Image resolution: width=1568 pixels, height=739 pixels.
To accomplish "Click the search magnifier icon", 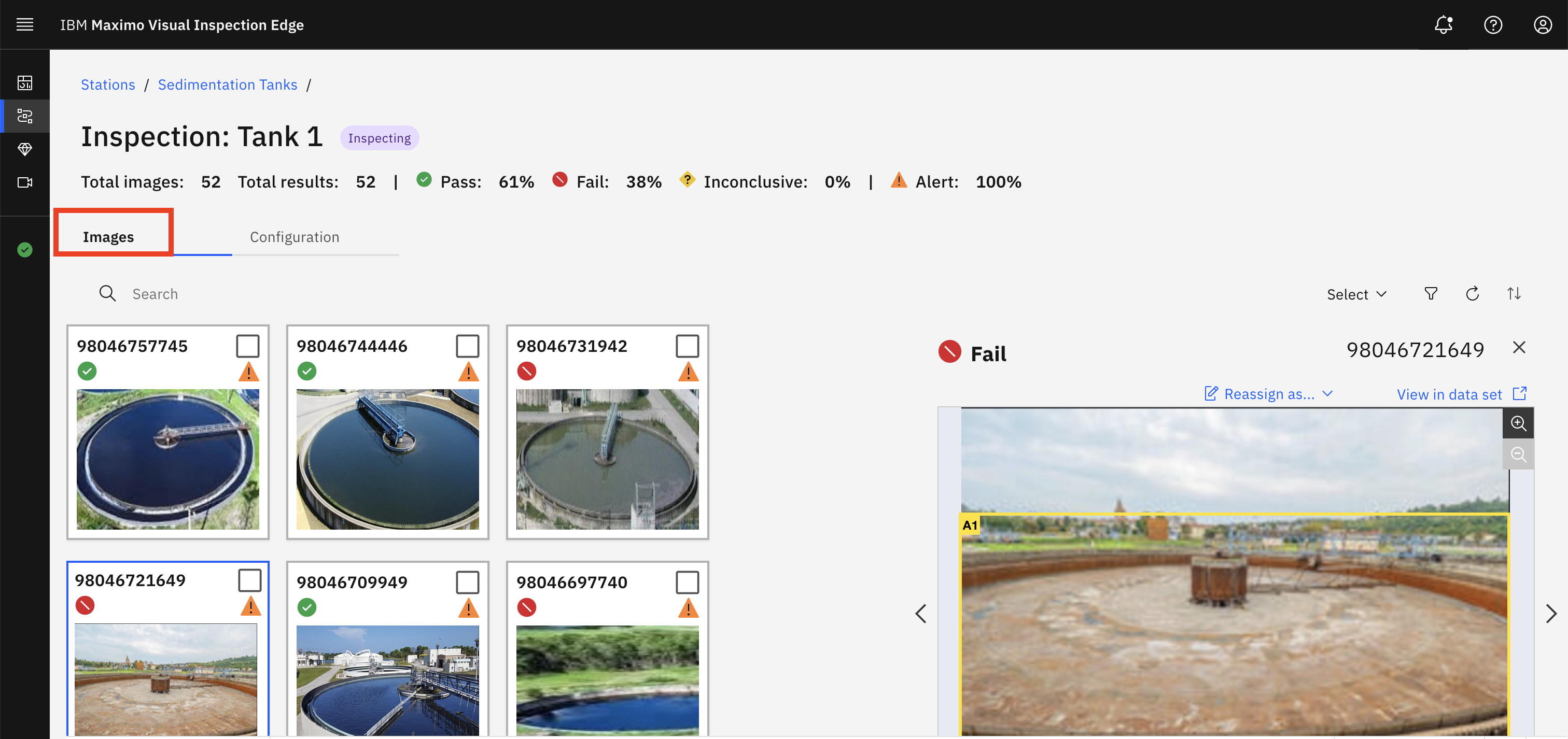I will coord(107,293).
